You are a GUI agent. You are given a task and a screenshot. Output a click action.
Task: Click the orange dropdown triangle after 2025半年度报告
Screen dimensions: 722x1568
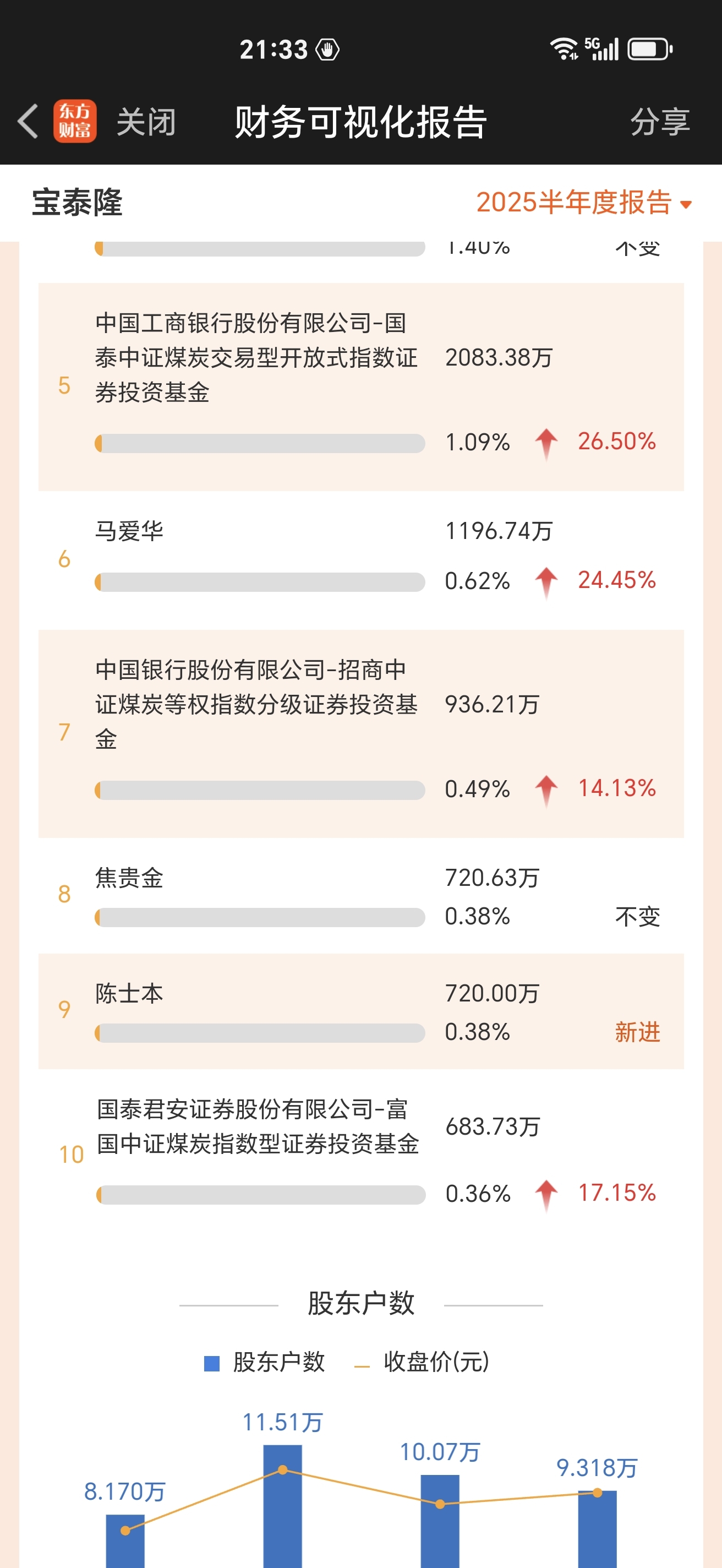point(686,204)
